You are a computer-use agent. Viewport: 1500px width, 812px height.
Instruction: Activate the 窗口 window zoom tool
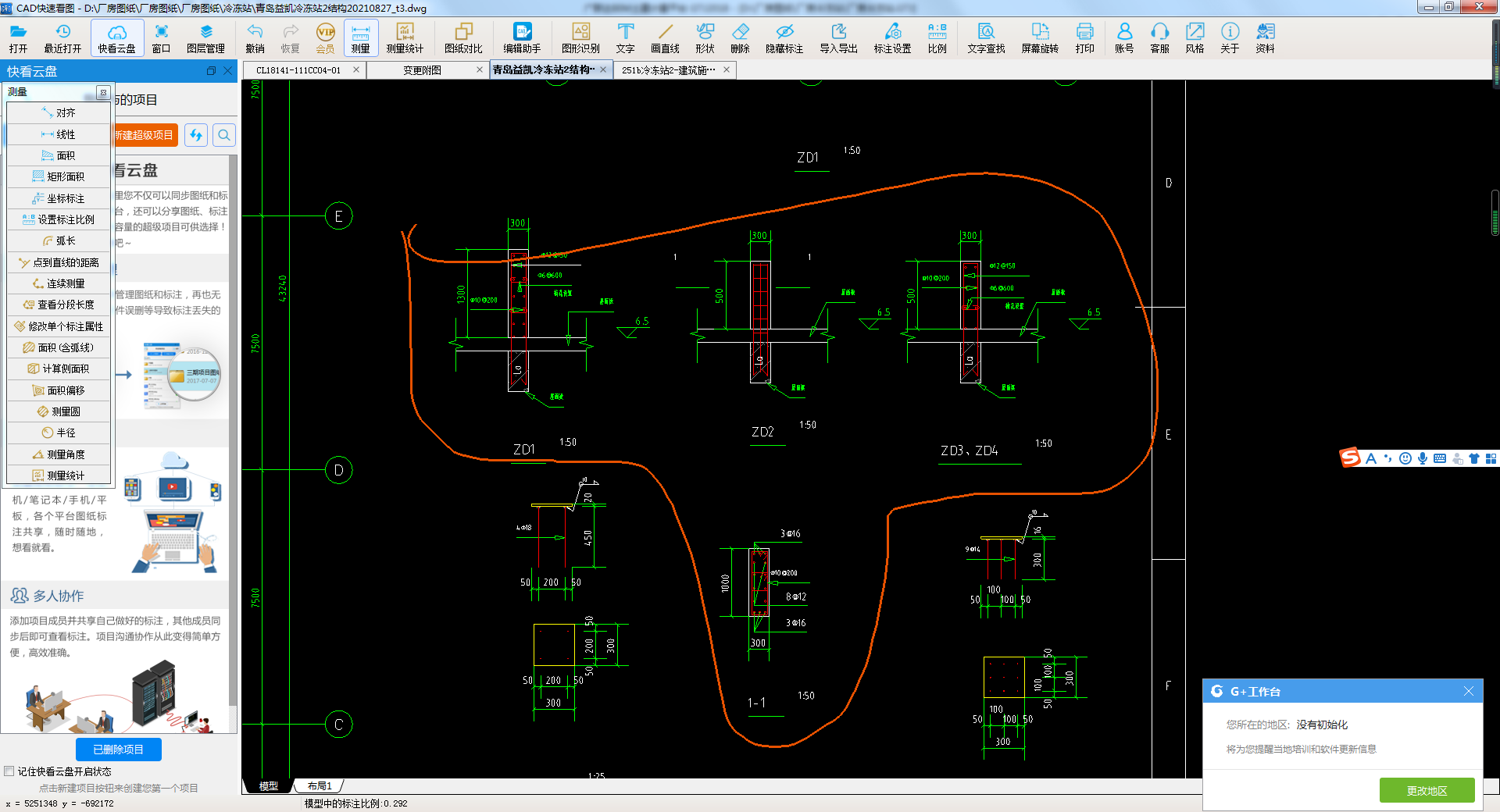click(x=161, y=37)
